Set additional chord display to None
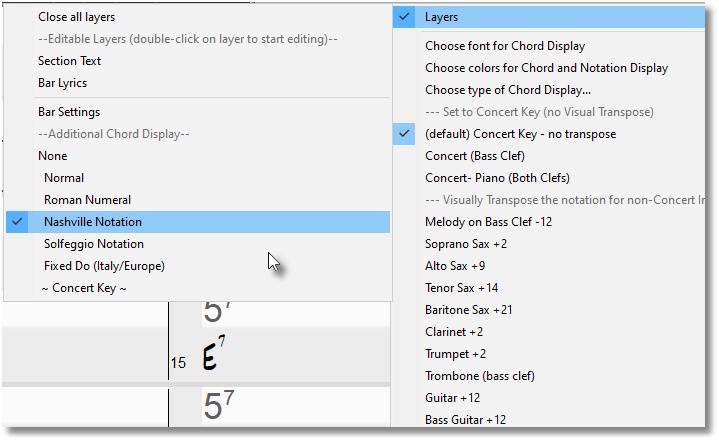 click(53, 156)
